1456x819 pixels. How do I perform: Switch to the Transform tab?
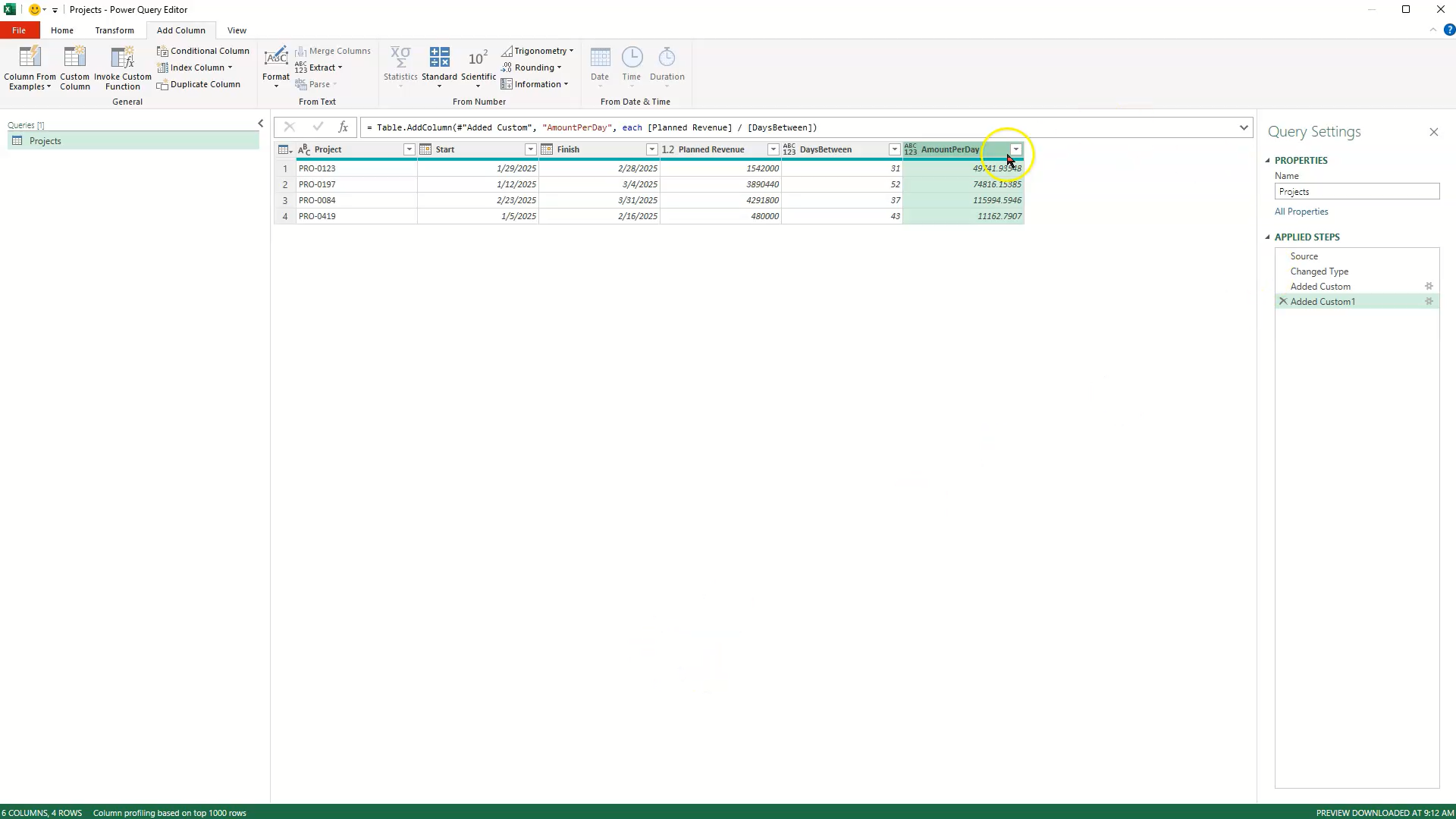(114, 30)
